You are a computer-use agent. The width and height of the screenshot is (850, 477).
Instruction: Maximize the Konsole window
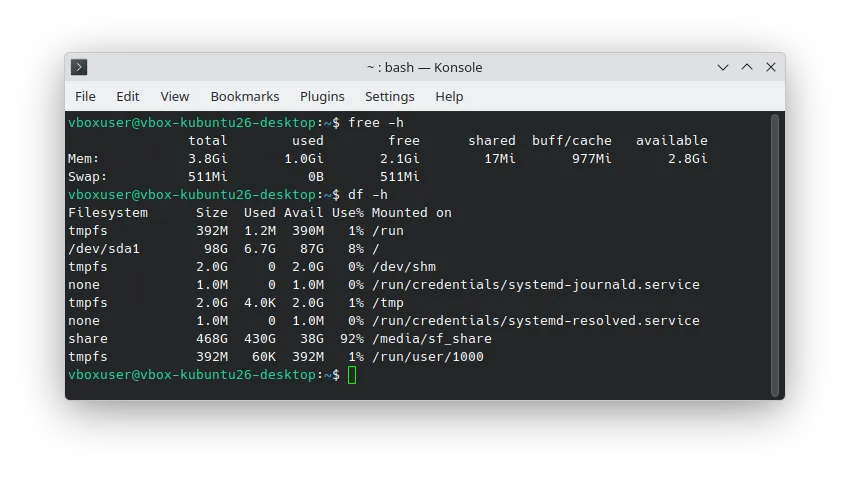tap(746, 67)
